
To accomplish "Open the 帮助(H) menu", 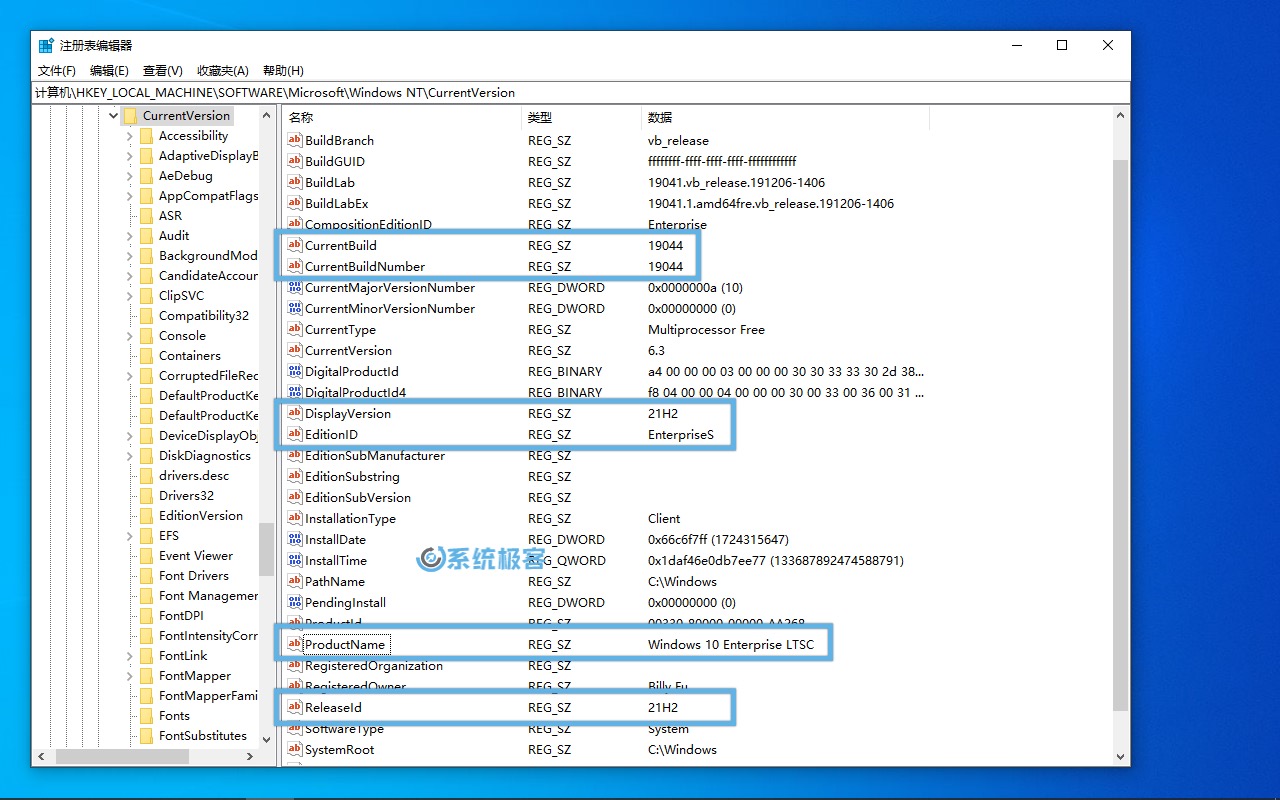I will tap(283, 71).
